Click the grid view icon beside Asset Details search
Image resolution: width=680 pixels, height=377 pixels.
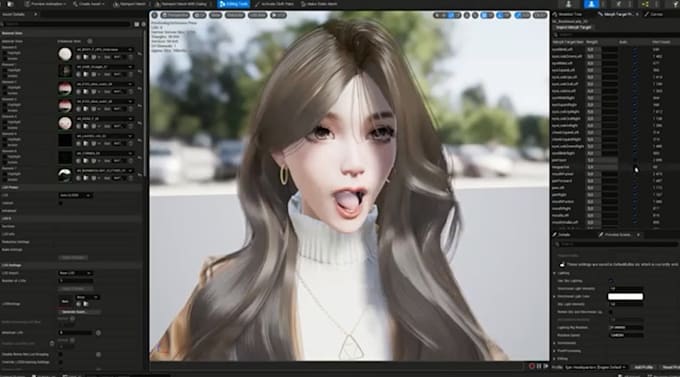pos(137,24)
